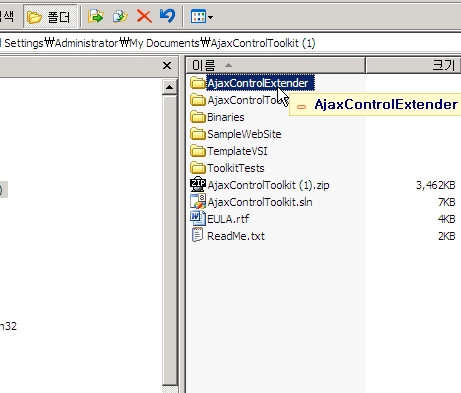The width and height of the screenshot is (461, 393).
Task: Click the ToolkitTests folder icon
Action: (198, 168)
